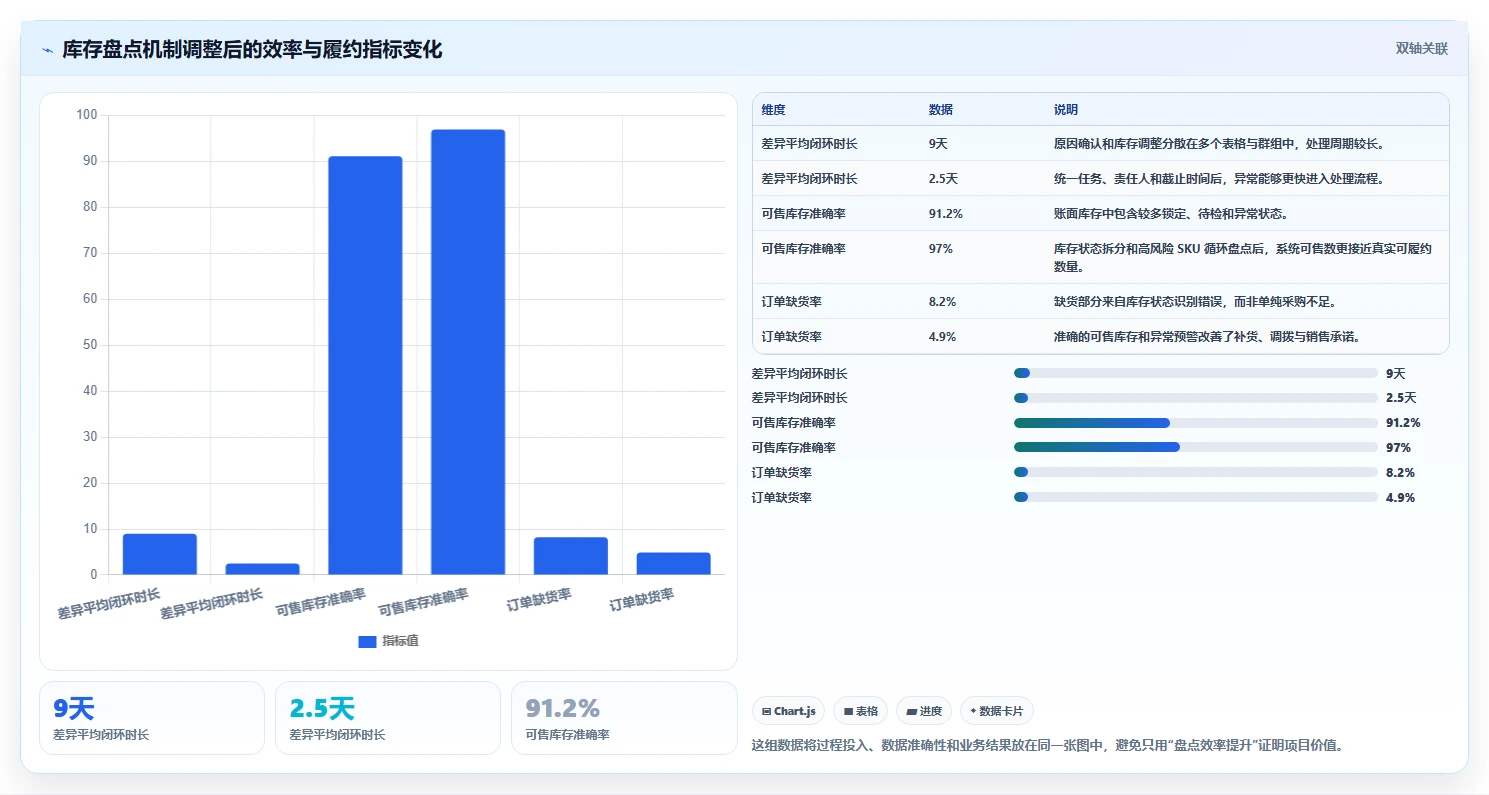Click the 可售库存准确率 label in the 97% progress row
The image size is (1489, 795).
pos(794,448)
